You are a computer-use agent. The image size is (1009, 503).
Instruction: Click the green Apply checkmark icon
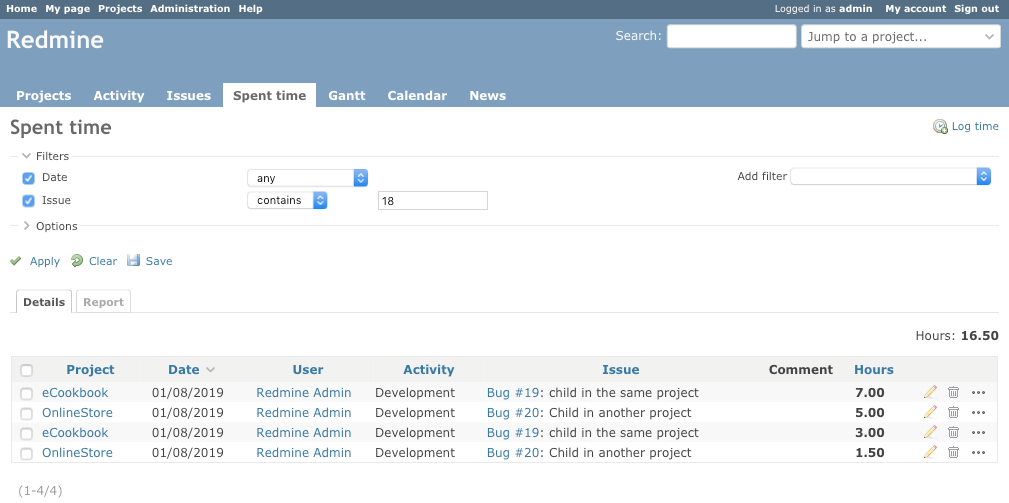point(16,261)
